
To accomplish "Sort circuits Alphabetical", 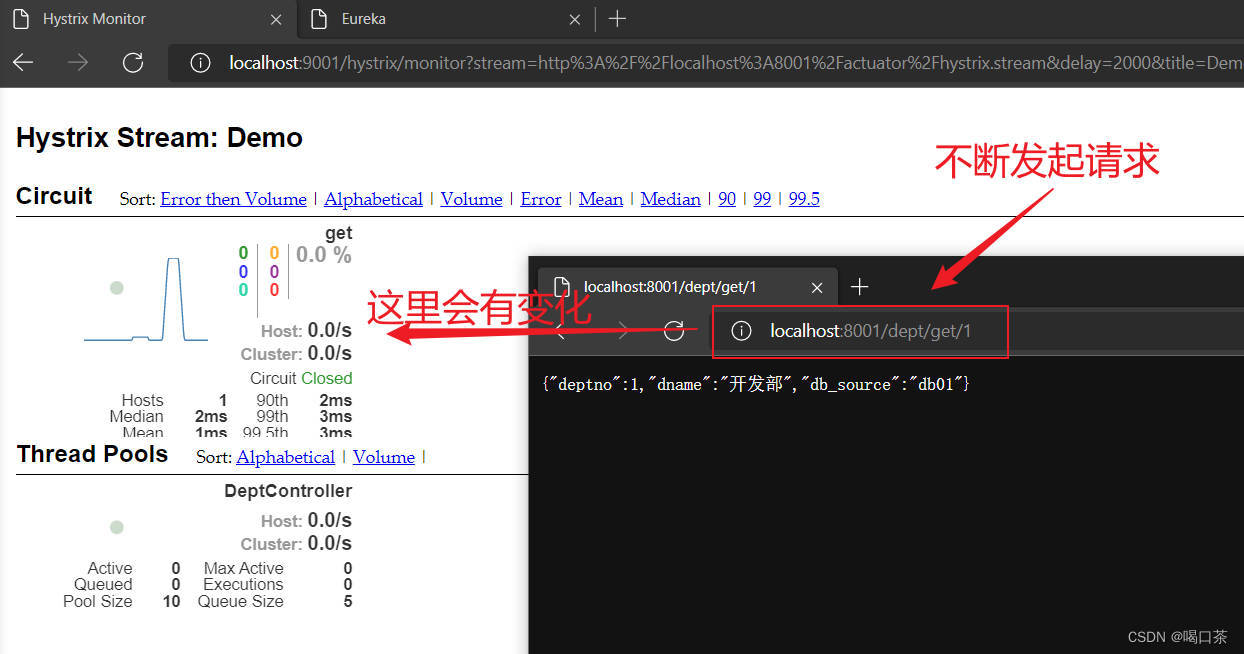I will pos(373,199).
